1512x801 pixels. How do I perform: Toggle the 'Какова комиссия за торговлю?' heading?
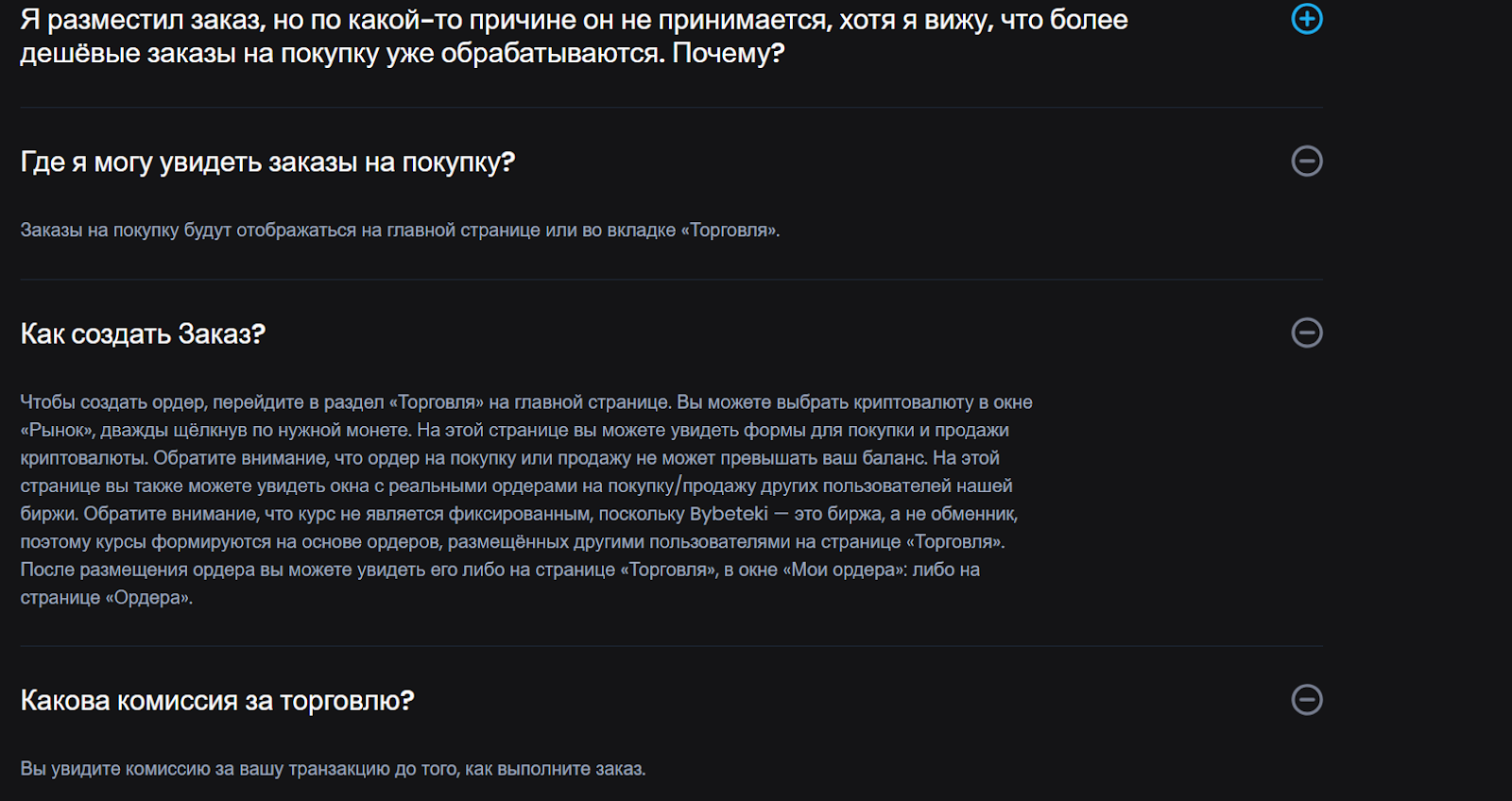(x=217, y=701)
